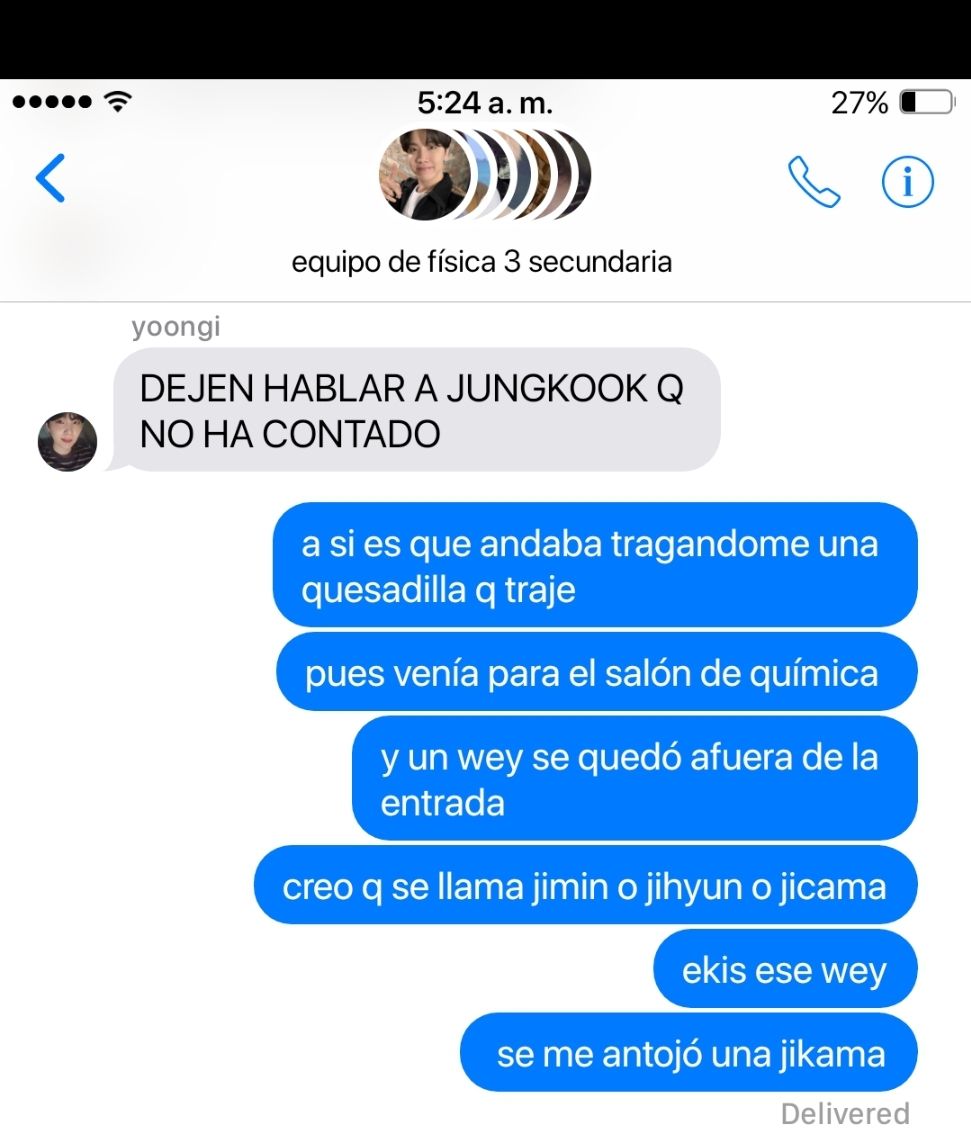This screenshot has height=1141, width=971.
Task: Select the 'DEJEN HABLAR A JUNGKOOK' message
Action: tap(416, 410)
